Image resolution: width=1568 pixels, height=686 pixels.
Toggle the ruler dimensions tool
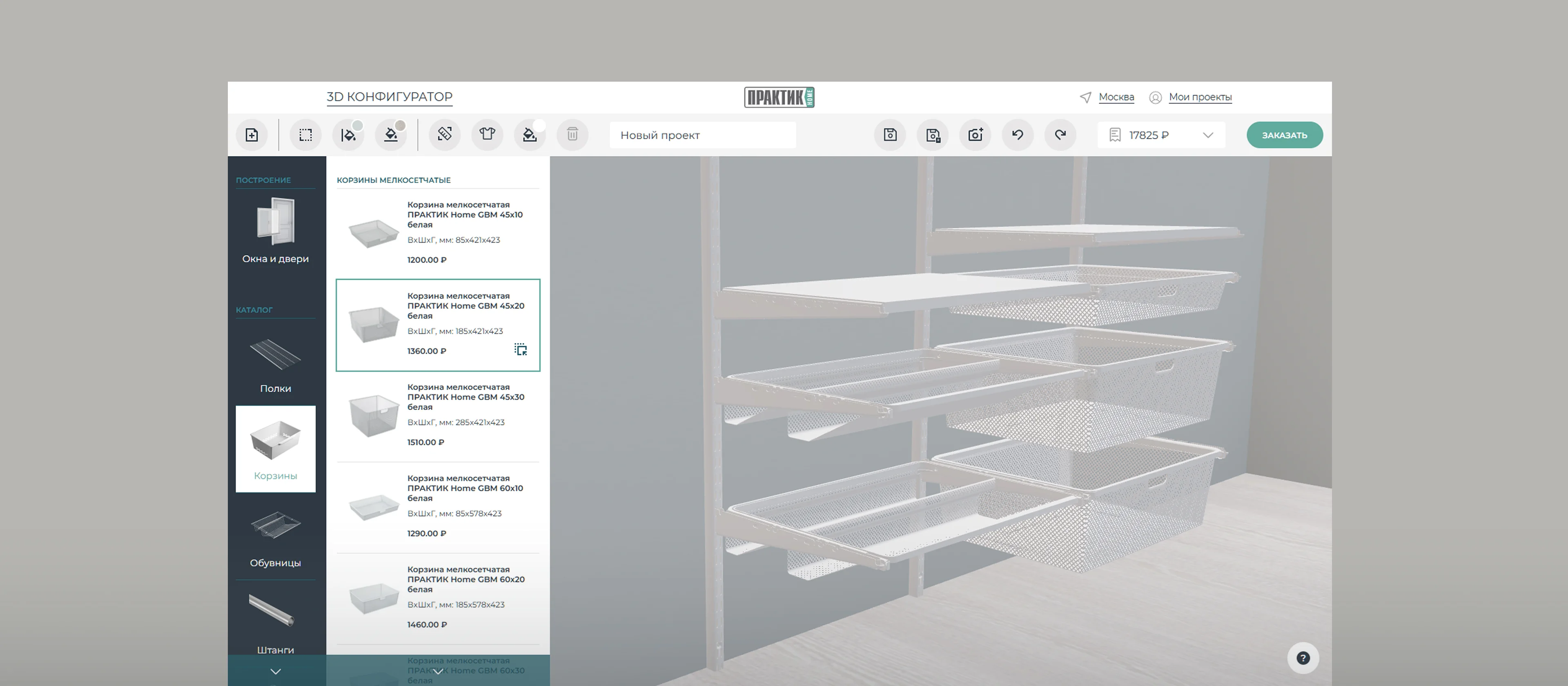(444, 134)
